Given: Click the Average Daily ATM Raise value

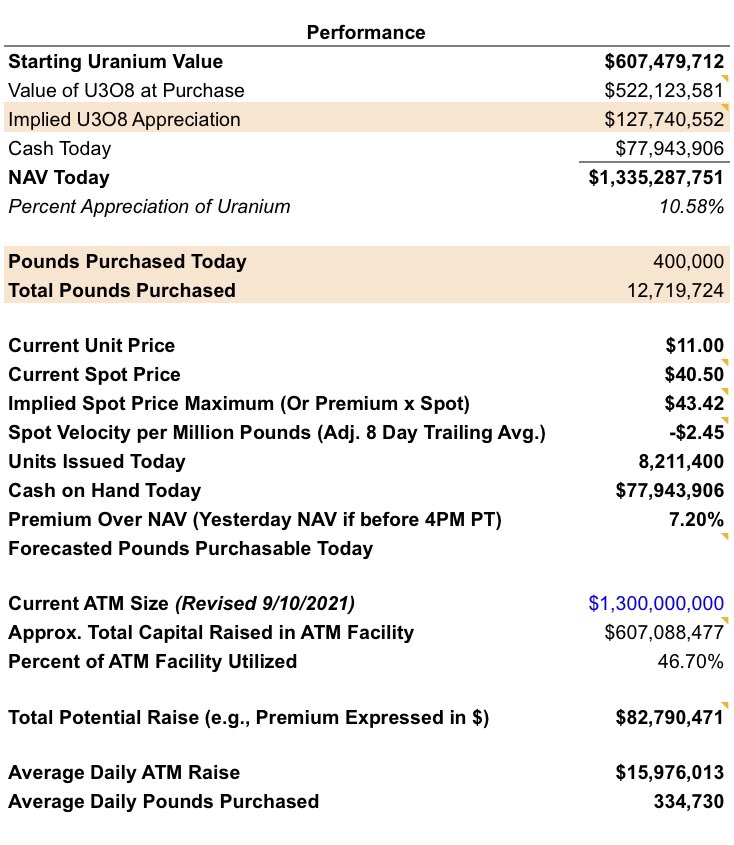Looking at the screenshot, I should click(669, 773).
